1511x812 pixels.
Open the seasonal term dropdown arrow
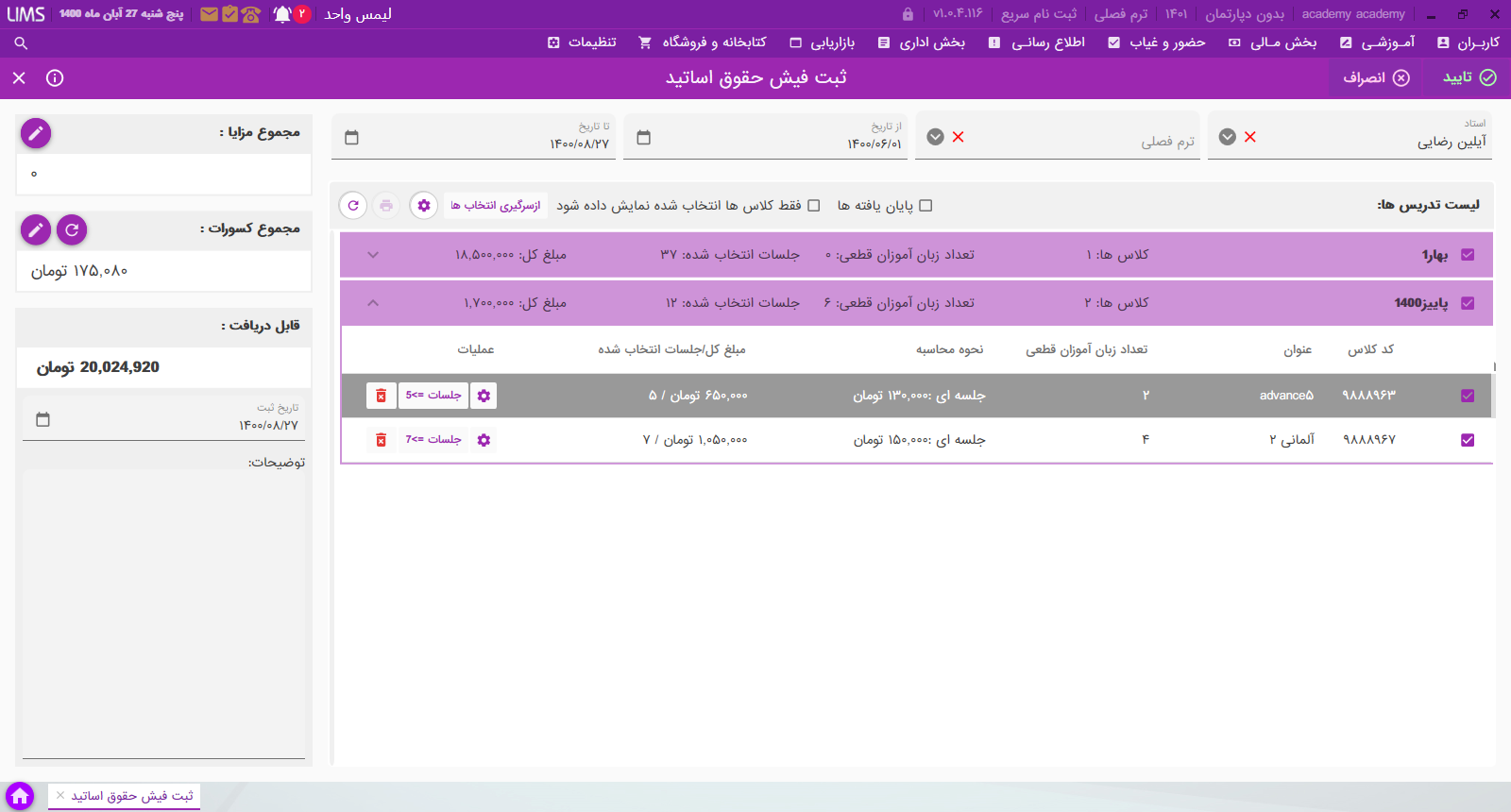[935, 137]
